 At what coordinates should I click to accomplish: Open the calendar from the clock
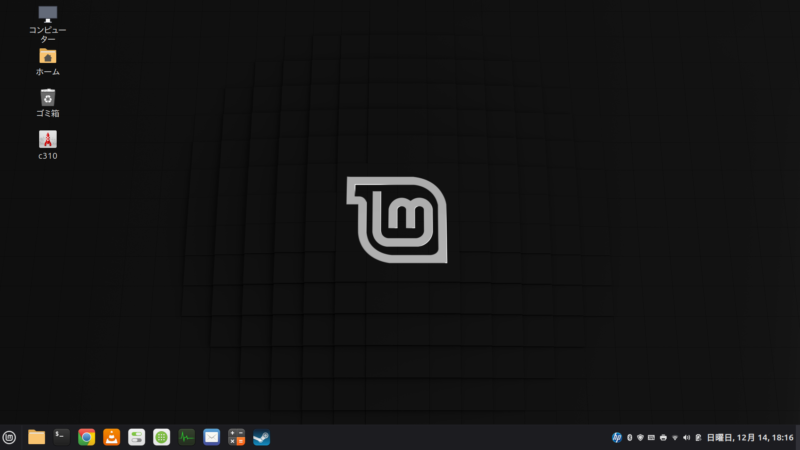(x=750, y=438)
